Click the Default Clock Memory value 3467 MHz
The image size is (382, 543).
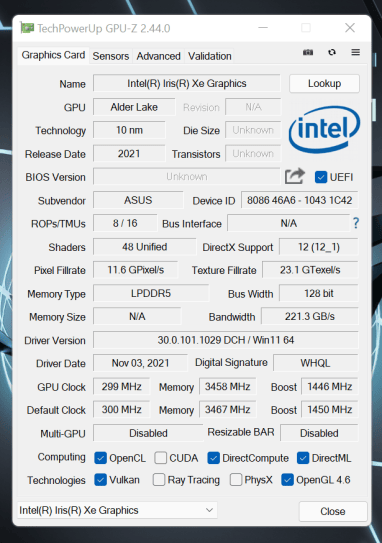228,410
